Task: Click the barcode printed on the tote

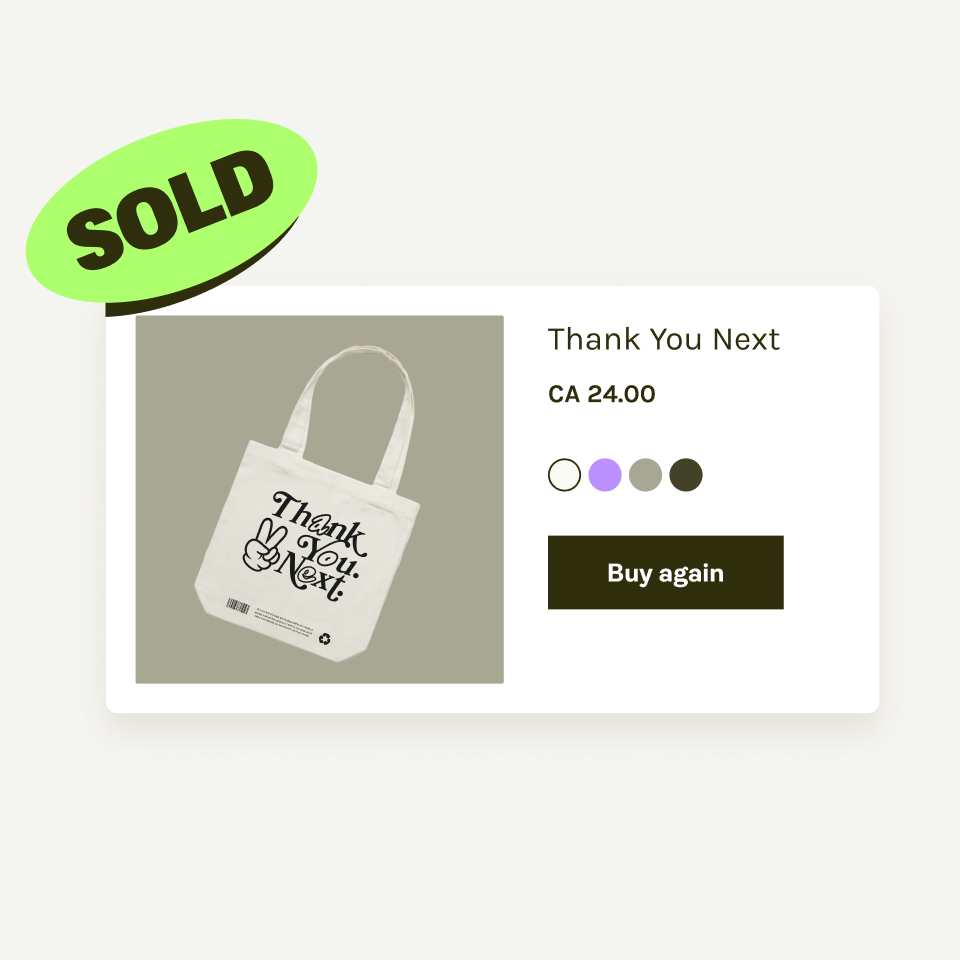Action: coord(238,605)
